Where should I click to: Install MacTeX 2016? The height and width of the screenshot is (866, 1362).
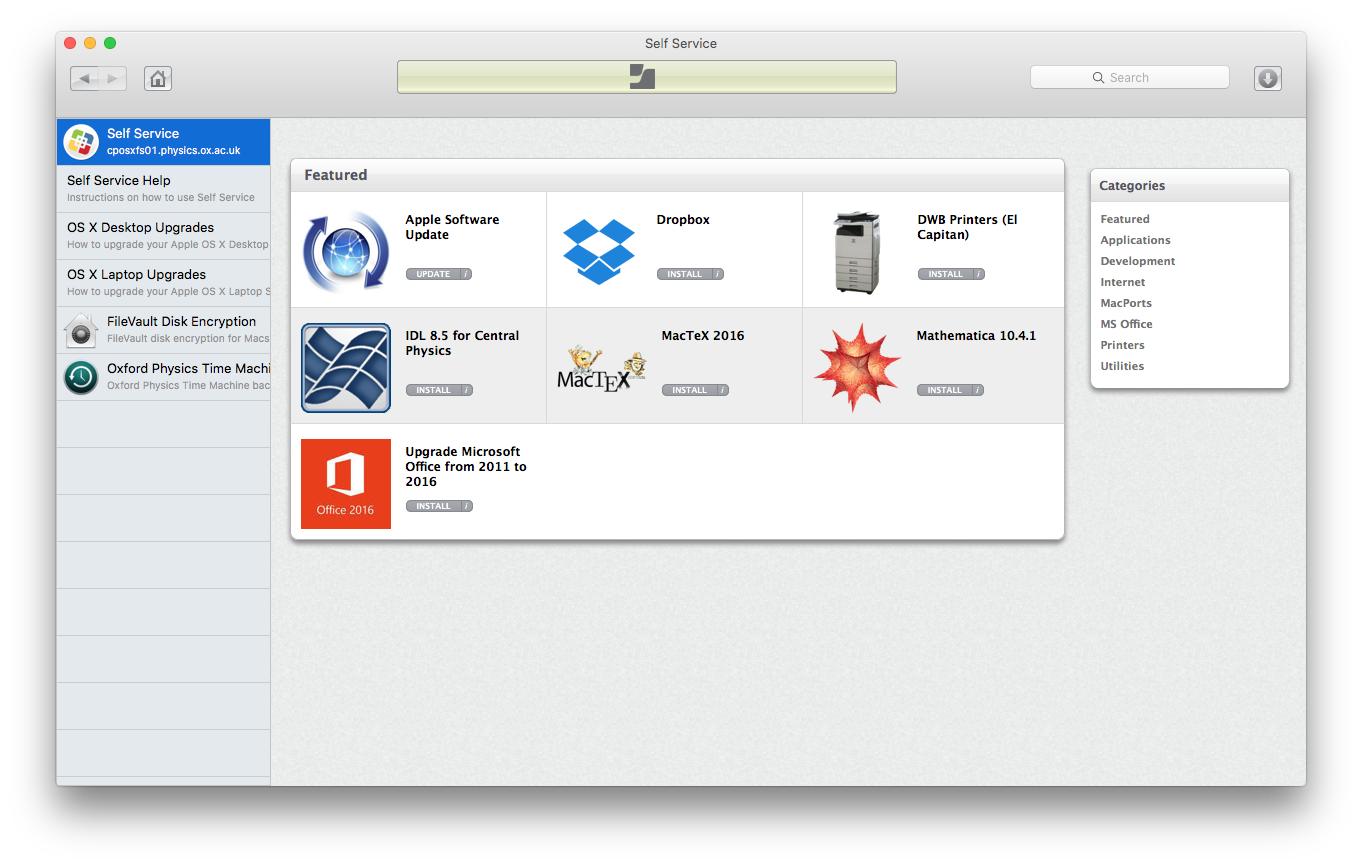[x=689, y=390]
